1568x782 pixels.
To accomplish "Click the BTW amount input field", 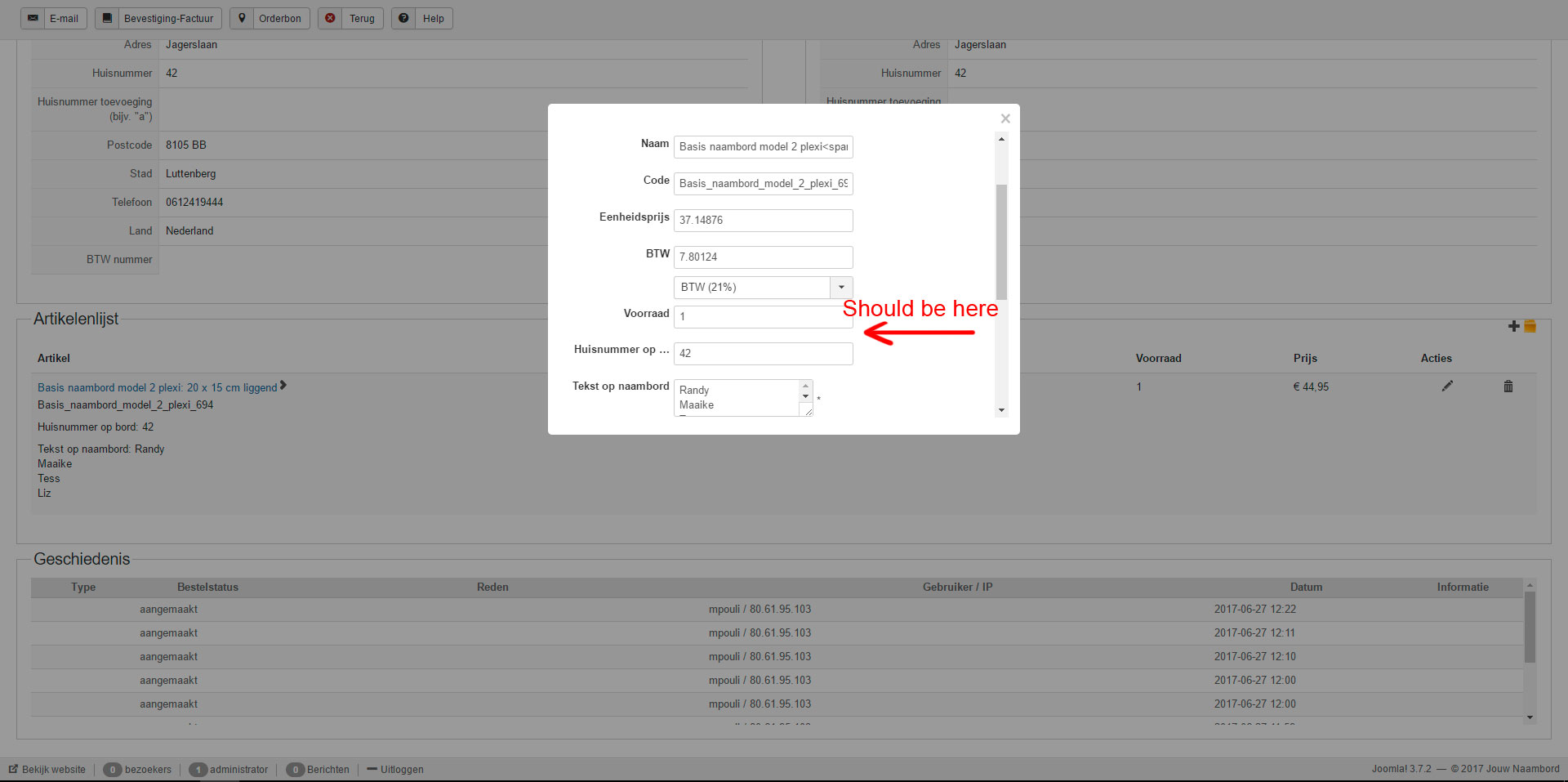I will tap(764, 257).
